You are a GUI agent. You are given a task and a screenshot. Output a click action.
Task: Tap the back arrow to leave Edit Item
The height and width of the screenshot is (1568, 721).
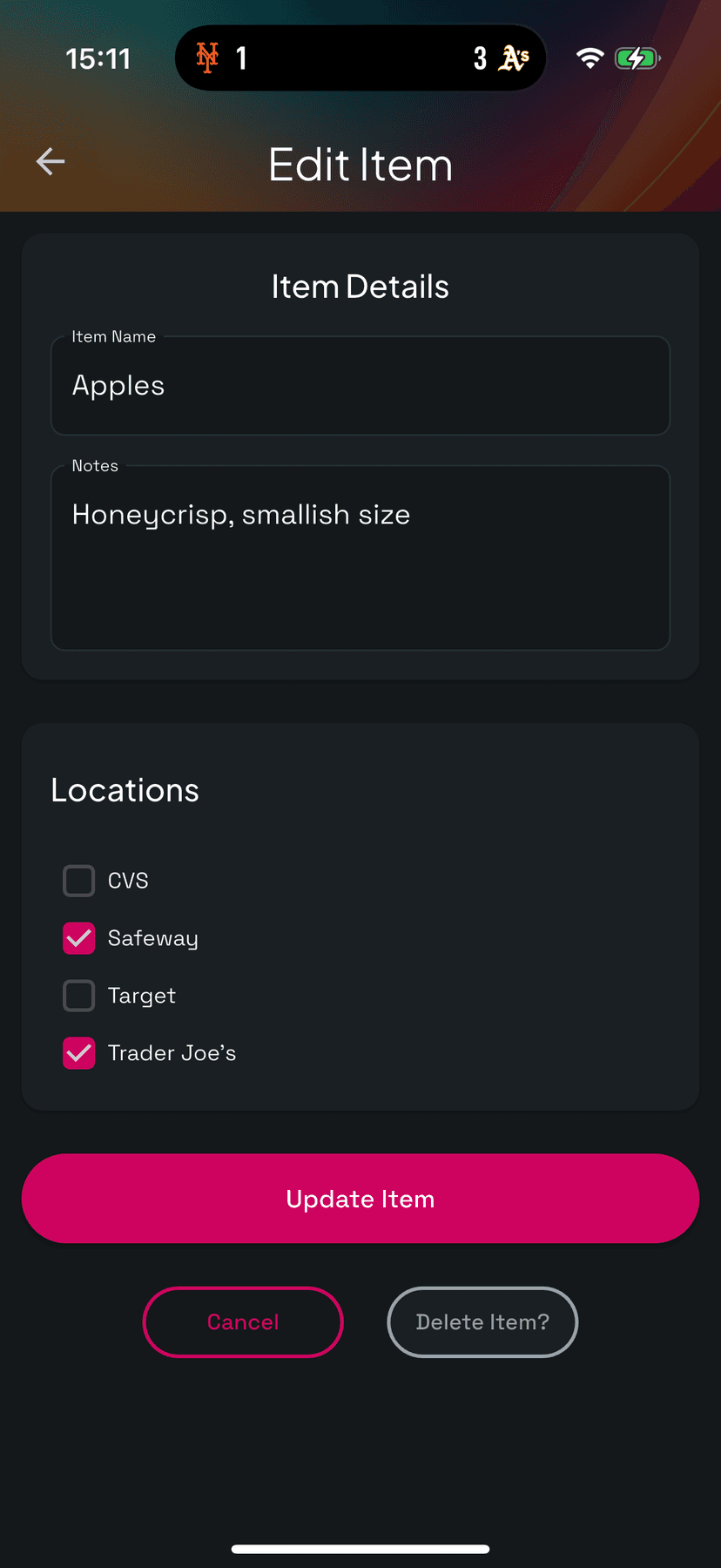pyautogui.click(x=50, y=161)
